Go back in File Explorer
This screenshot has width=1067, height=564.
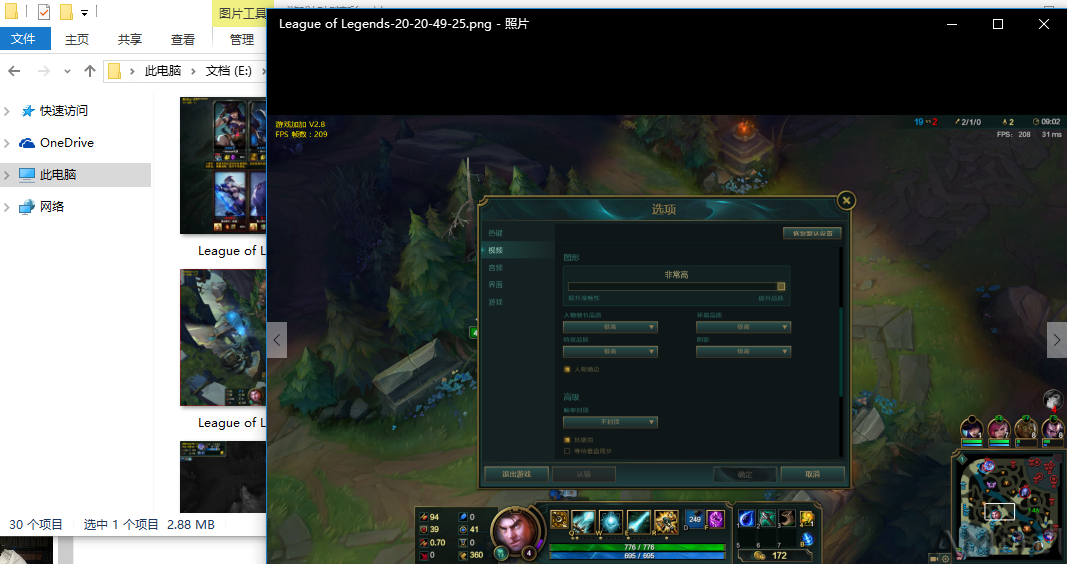[x=14, y=71]
